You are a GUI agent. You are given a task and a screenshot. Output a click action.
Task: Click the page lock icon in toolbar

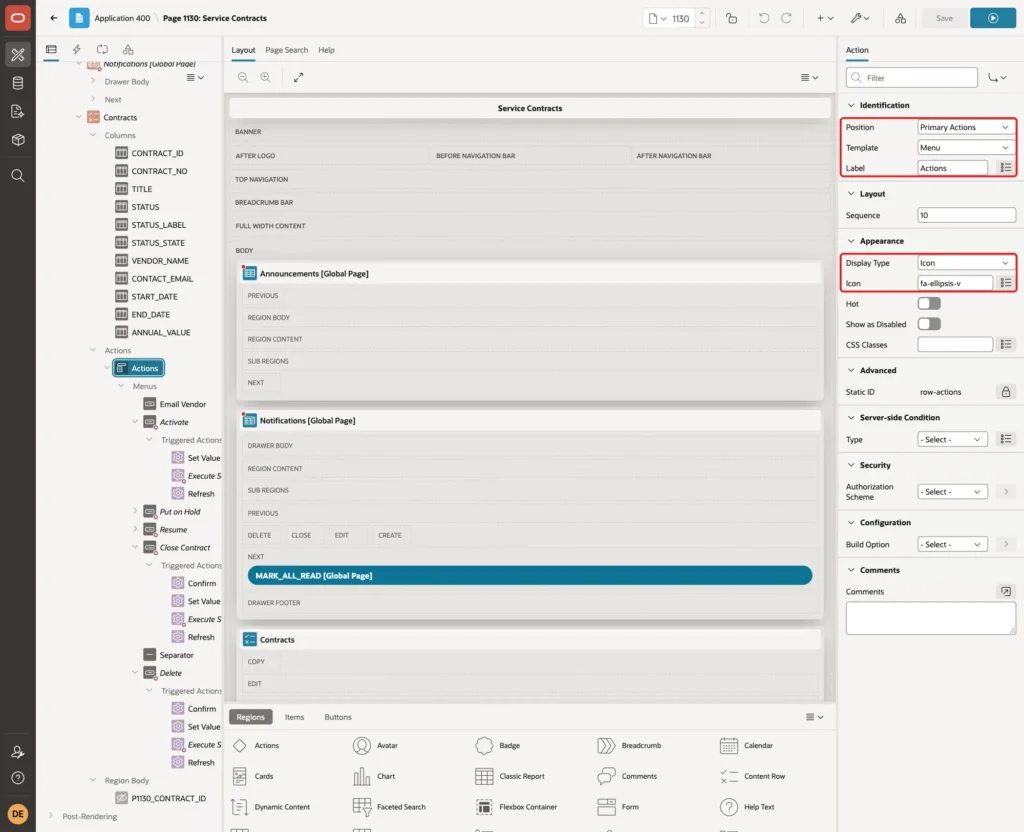coord(731,18)
